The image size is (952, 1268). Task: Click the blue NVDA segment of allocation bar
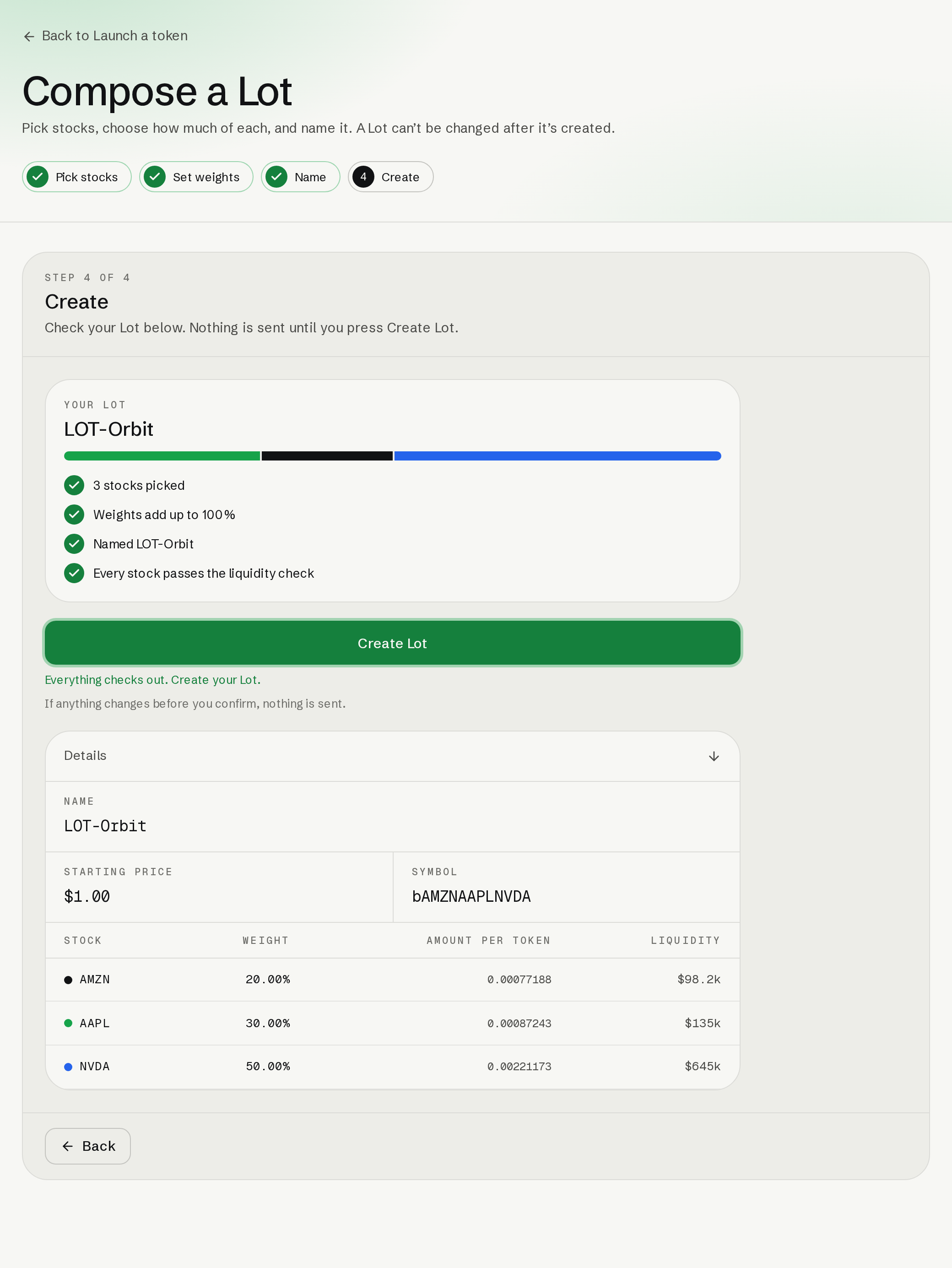(x=557, y=456)
